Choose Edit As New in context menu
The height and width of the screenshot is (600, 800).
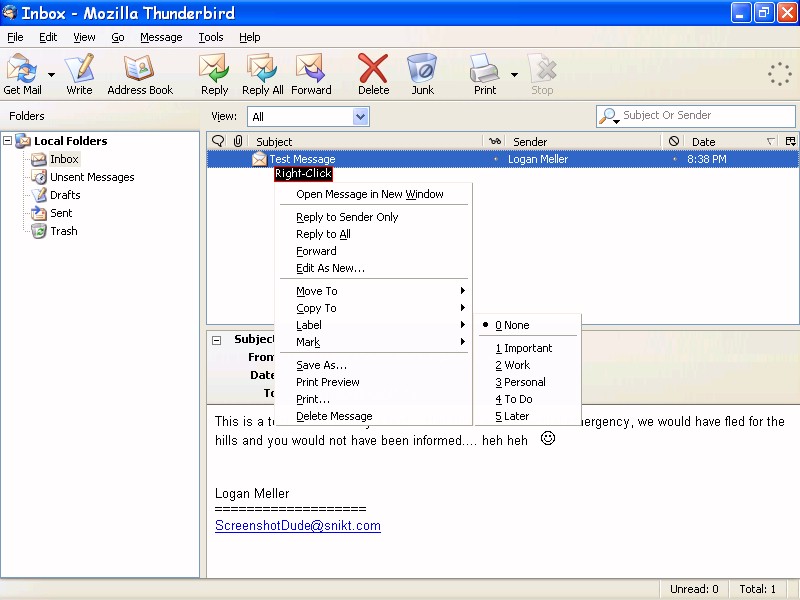(x=373, y=268)
